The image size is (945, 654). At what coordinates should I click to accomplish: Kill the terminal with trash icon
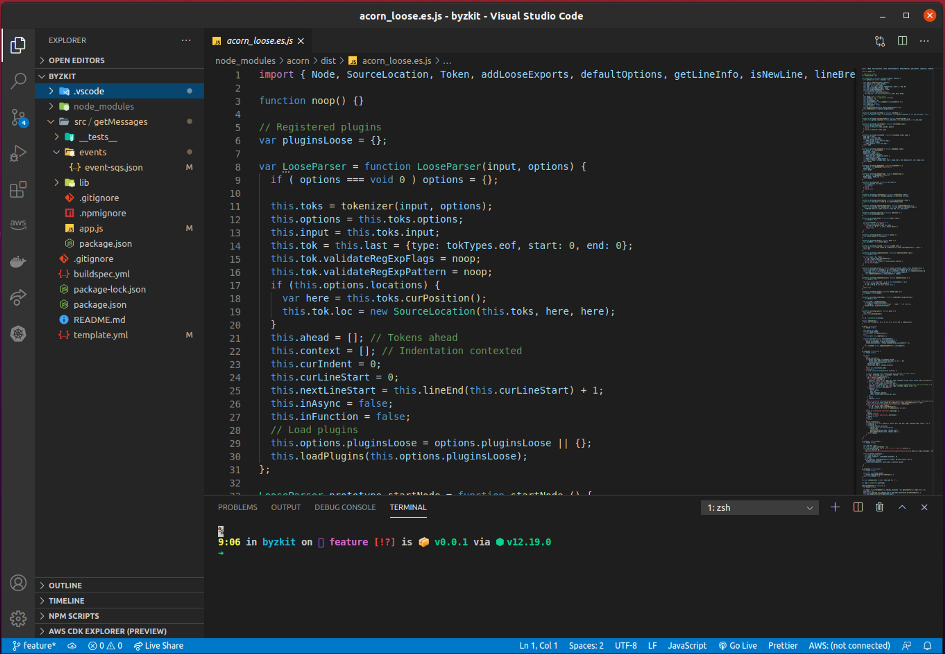coord(879,508)
